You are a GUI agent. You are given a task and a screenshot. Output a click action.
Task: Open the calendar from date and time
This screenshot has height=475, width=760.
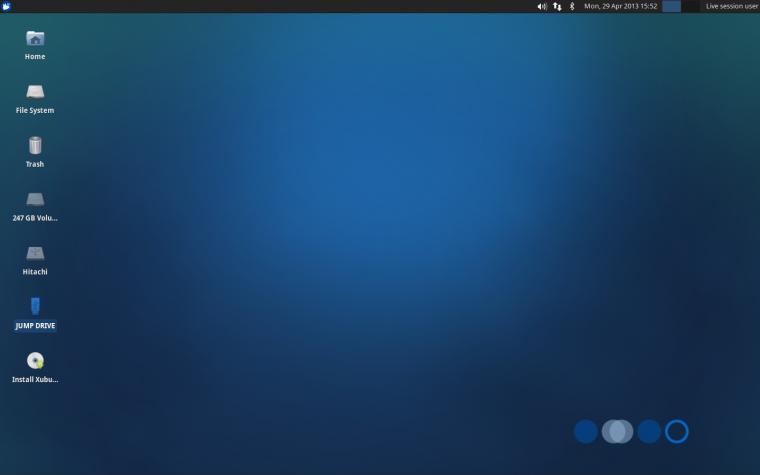pos(620,6)
